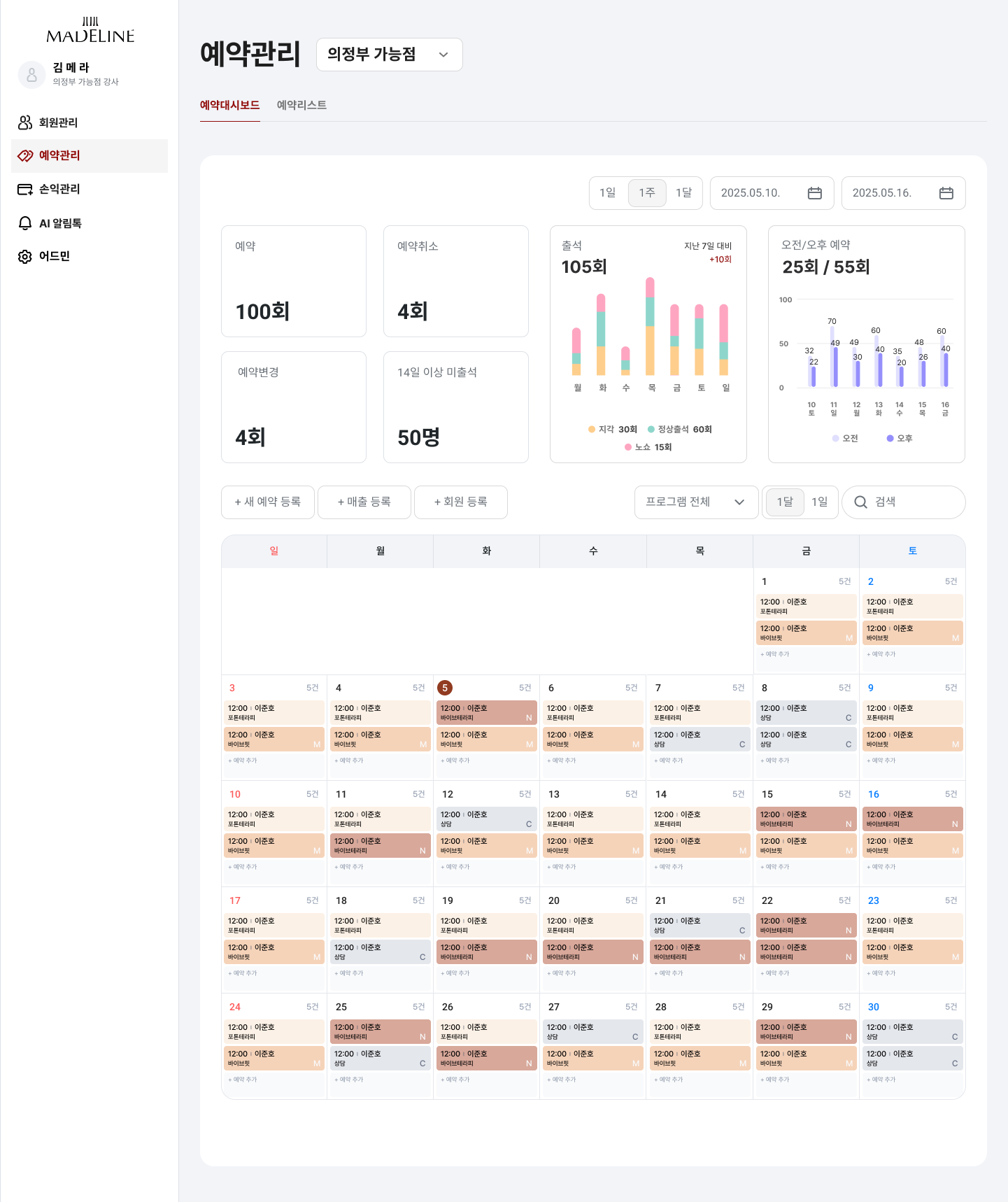1008x1202 pixels.
Task: Click 11 일 bar in 오전/오후 chart
Action: coord(834,357)
